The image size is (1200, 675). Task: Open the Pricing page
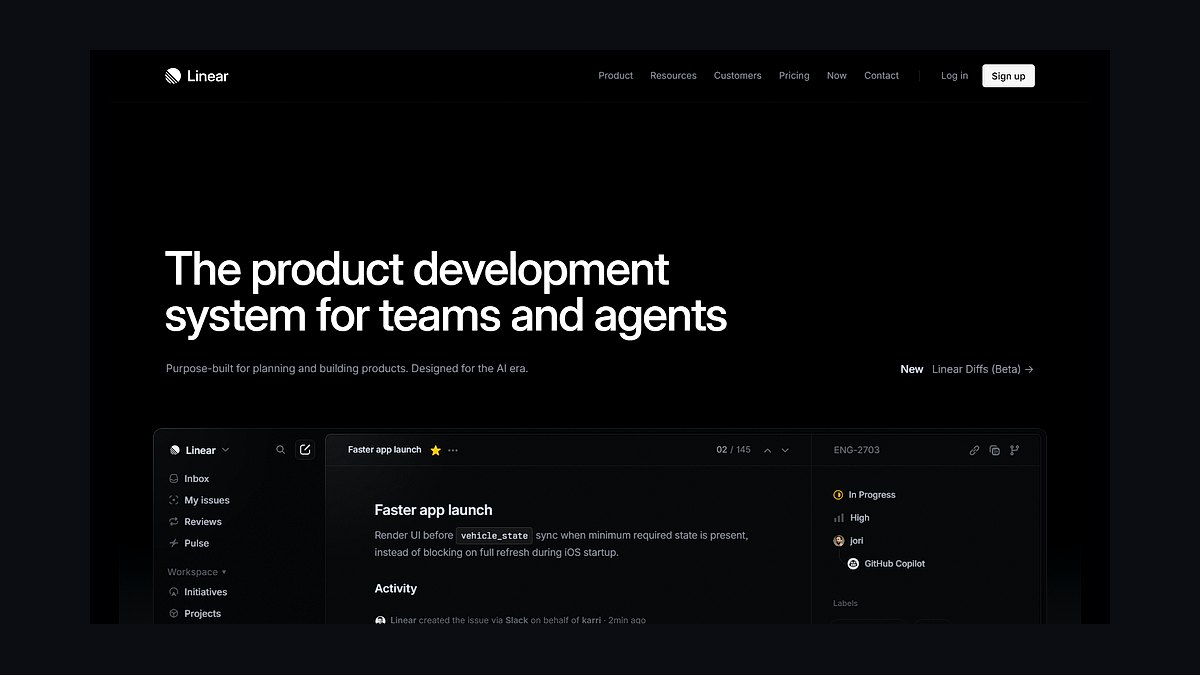pos(794,76)
